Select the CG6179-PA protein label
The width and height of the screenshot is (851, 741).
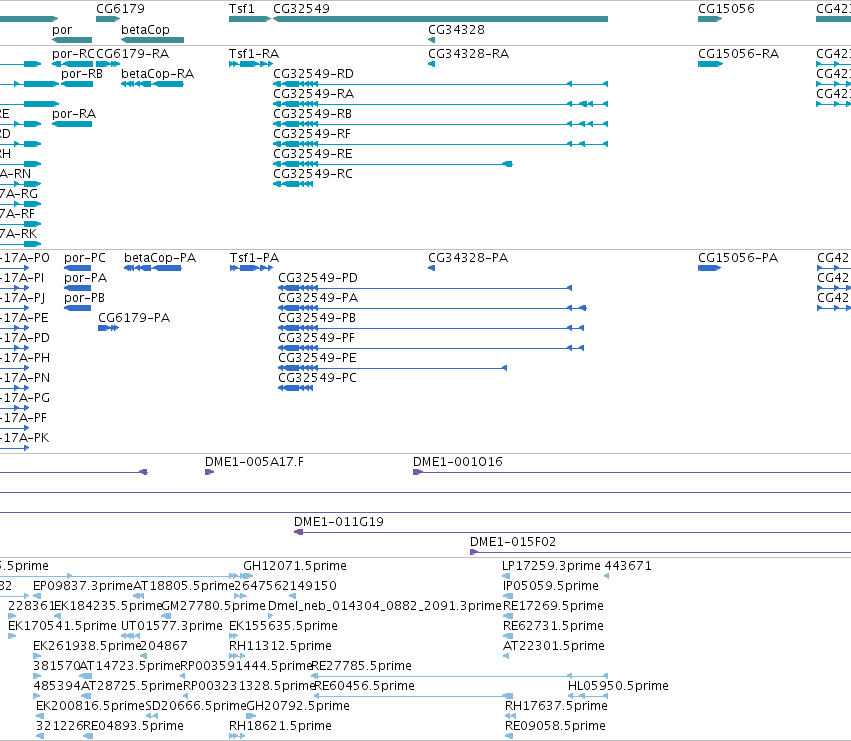click(x=134, y=318)
